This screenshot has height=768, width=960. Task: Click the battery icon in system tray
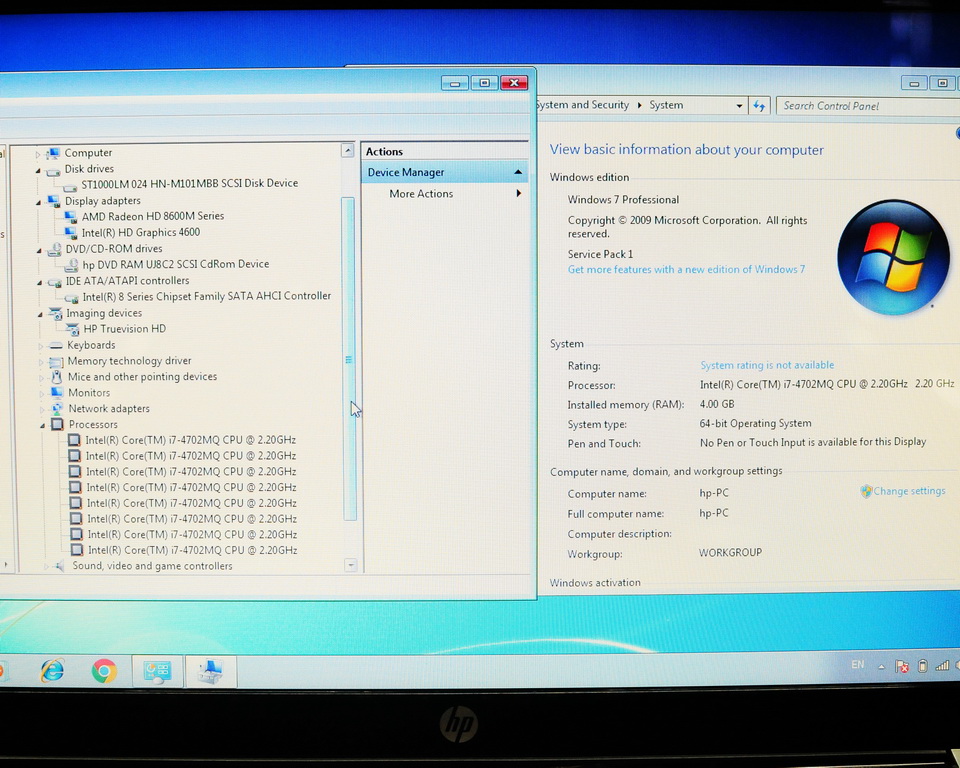tap(923, 666)
